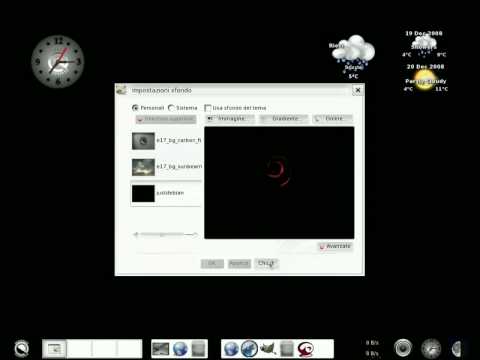
Task: Open the GIMP mascot launcher icon
Action: [268, 349]
